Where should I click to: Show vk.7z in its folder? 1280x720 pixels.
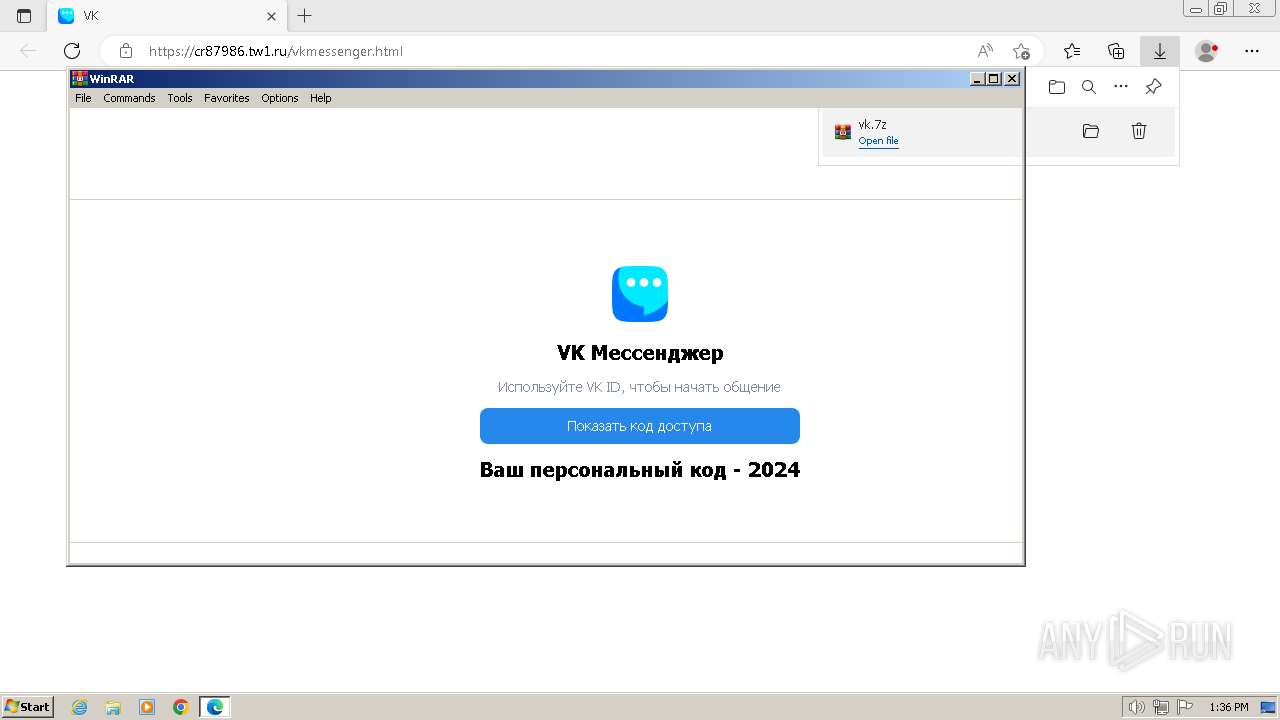(x=1091, y=131)
